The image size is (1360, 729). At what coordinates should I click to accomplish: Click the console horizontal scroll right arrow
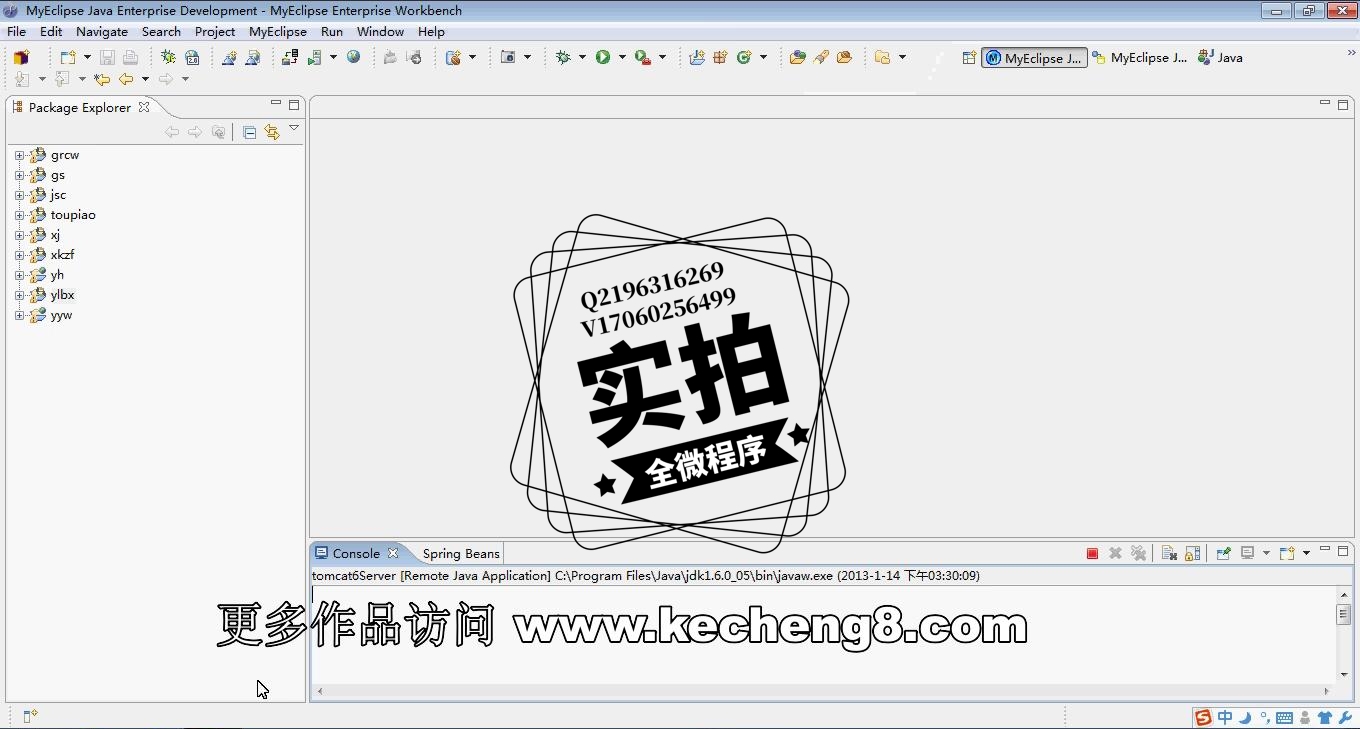[x=1327, y=691]
